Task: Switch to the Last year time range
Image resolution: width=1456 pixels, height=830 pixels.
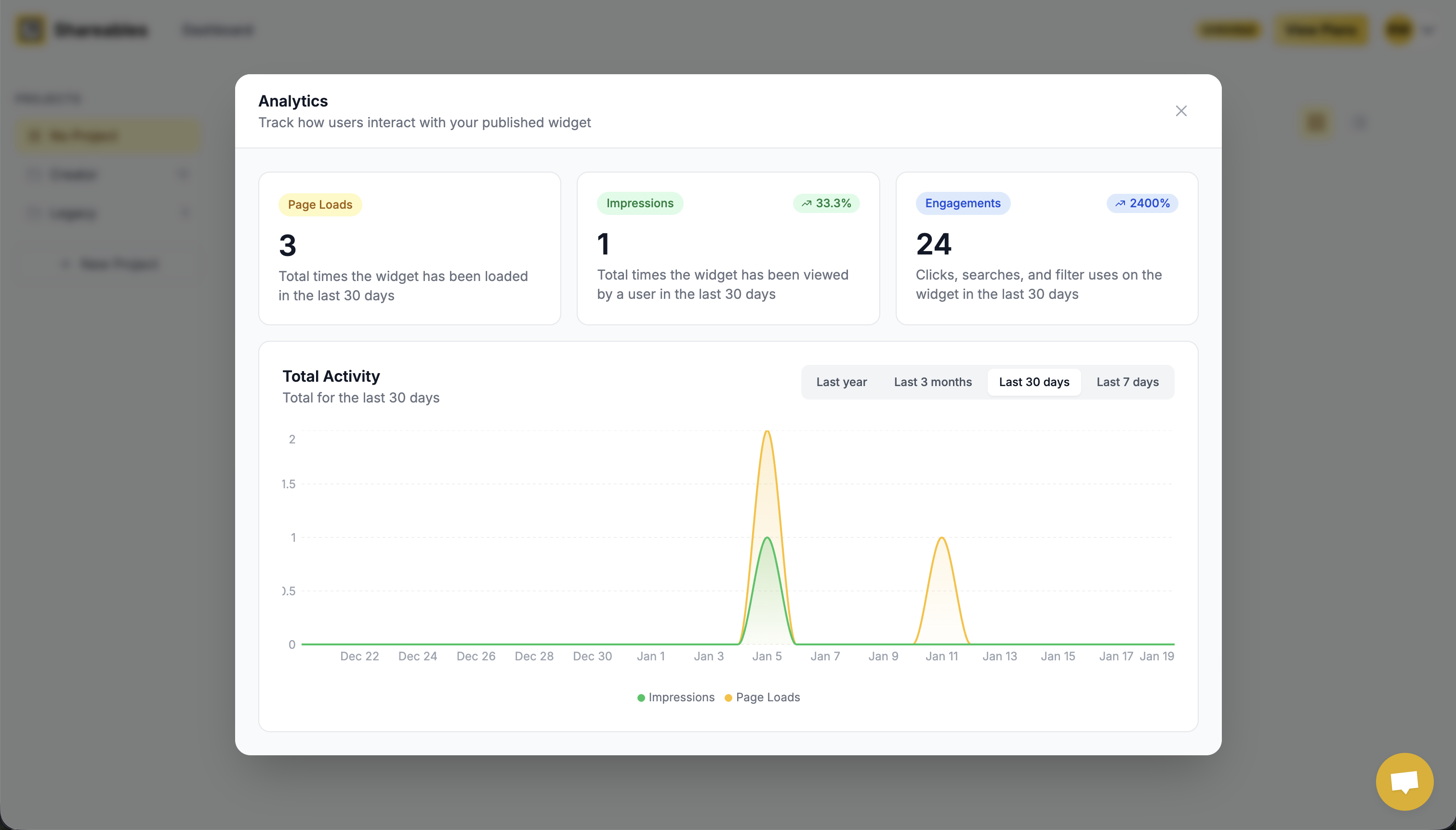Action: click(x=841, y=382)
